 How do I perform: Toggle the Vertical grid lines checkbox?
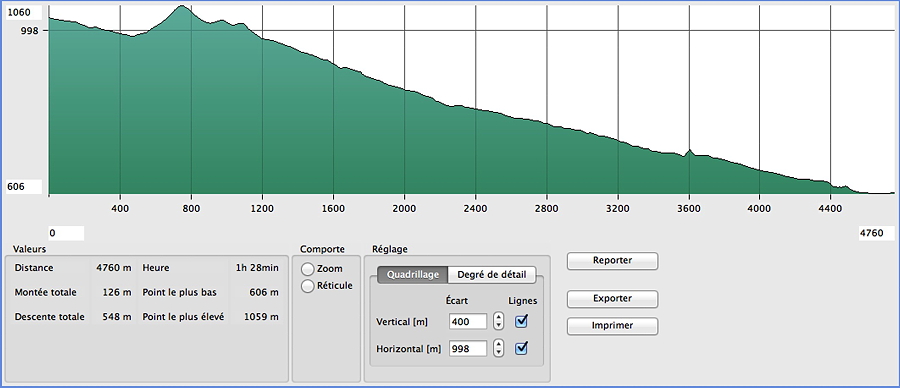521,321
